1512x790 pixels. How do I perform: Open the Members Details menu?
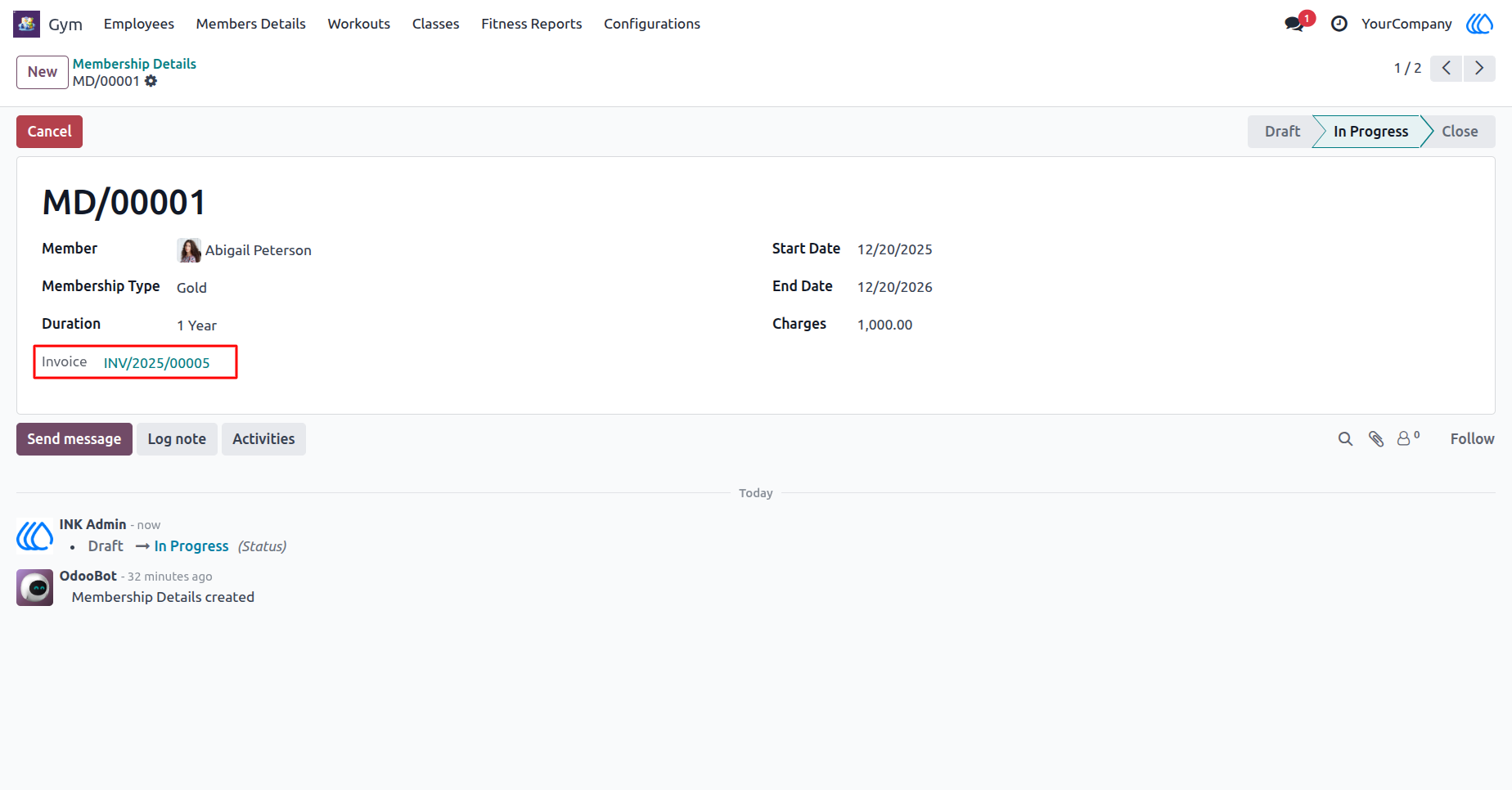coord(250,24)
